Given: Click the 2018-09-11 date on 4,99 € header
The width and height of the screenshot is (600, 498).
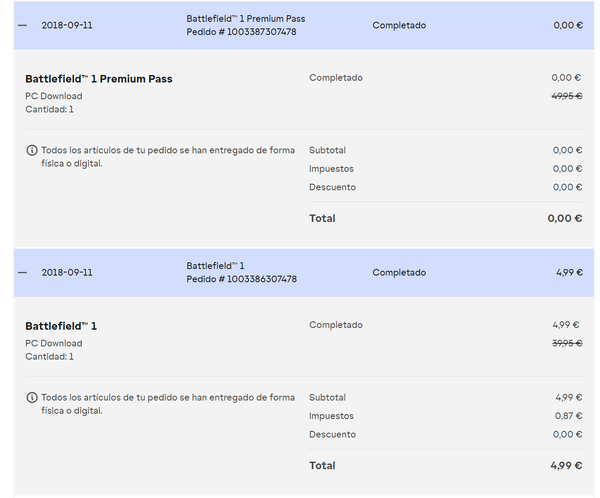Looking at the screenshot, I should [x=67, y=272].
